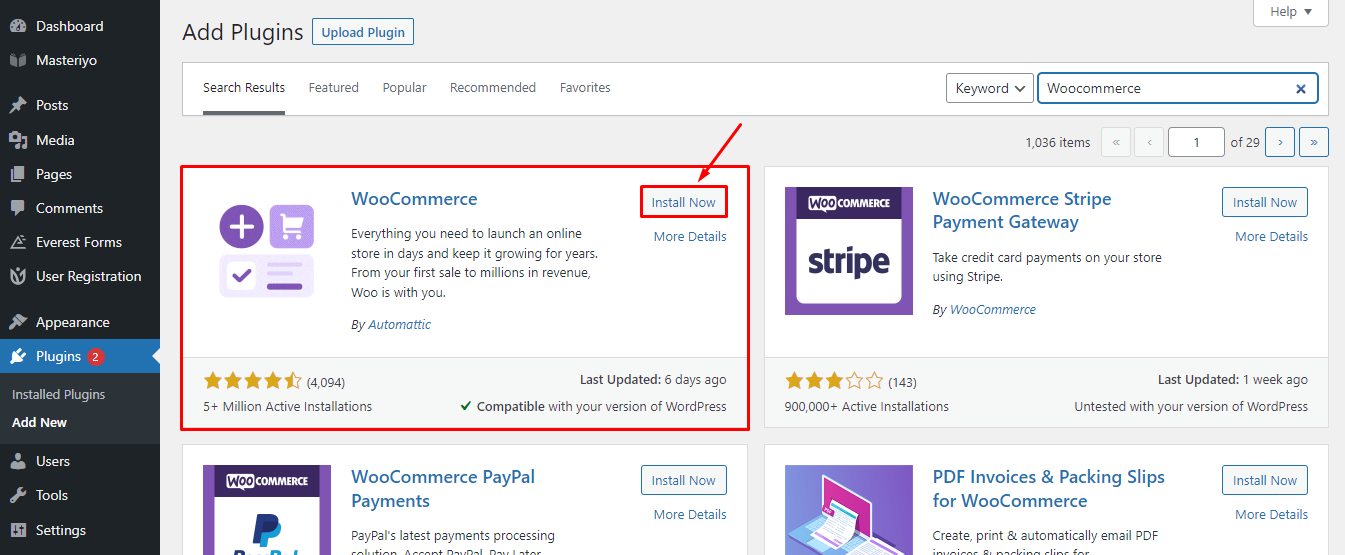Jump to the last results page arrow
Screen dimensions: 1345x555
[1314, 142]
